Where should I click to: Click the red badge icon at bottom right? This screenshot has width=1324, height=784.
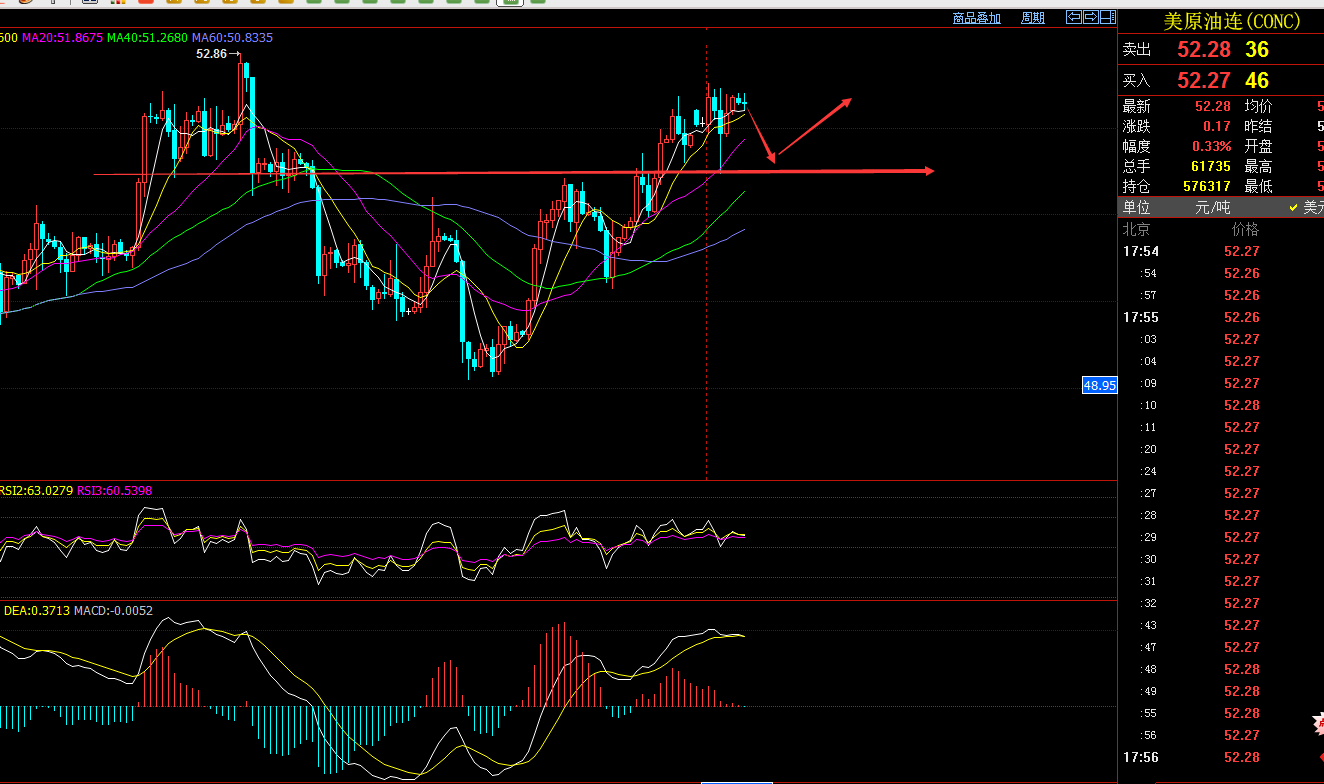[1317, 722]
